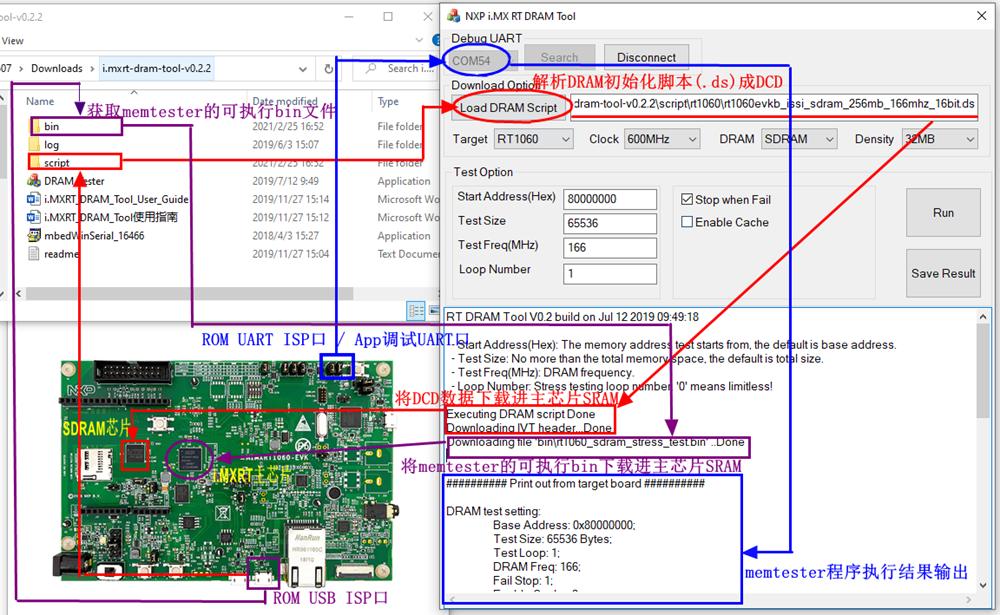This screenshot has width=1000, height=615.
Task: Click the Run button
Action: pyautogui.click(x=943, y=212)
